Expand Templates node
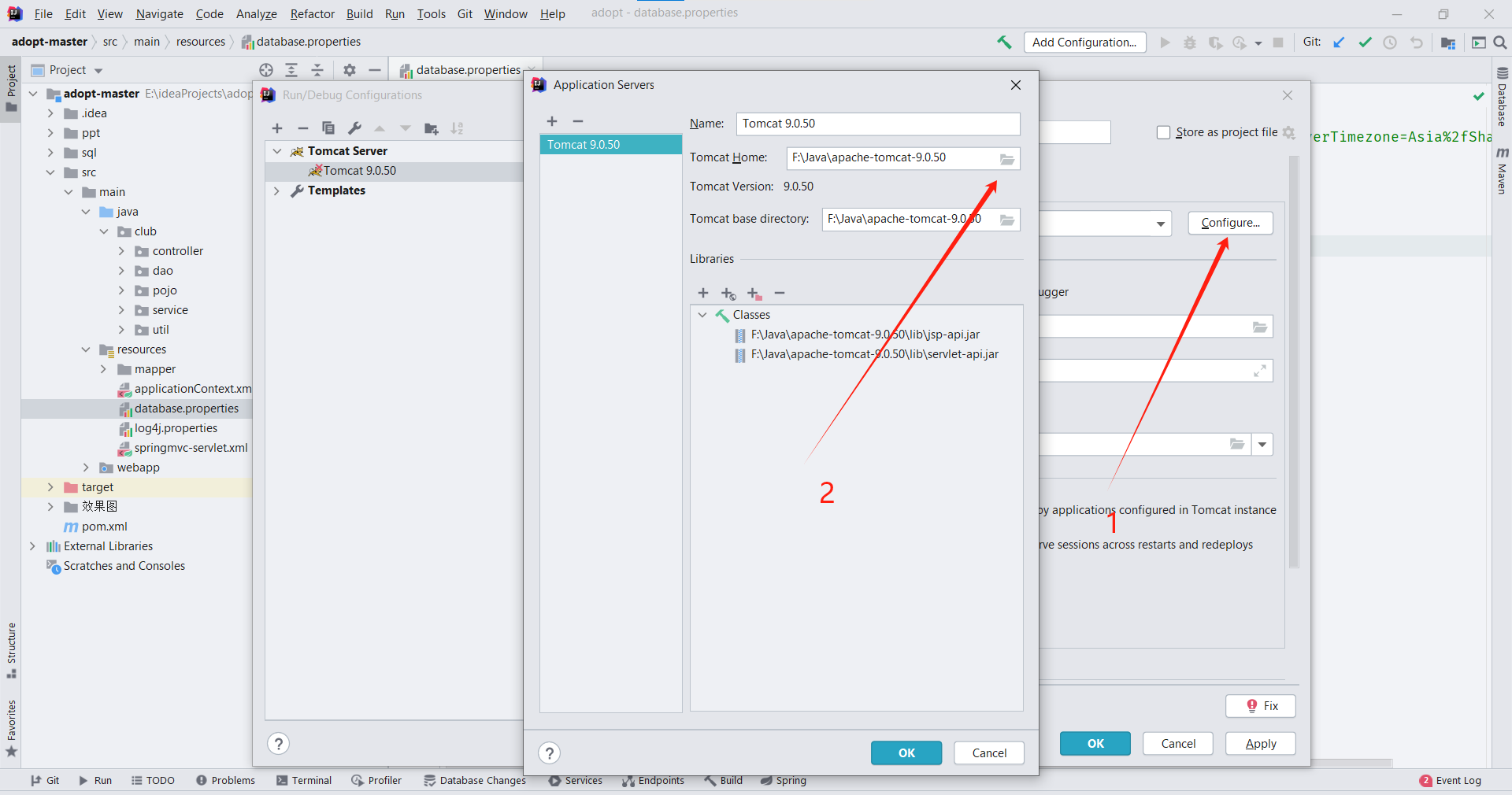Image resolution: width=1512 pixels, height=795 pixels. point(277,190)
